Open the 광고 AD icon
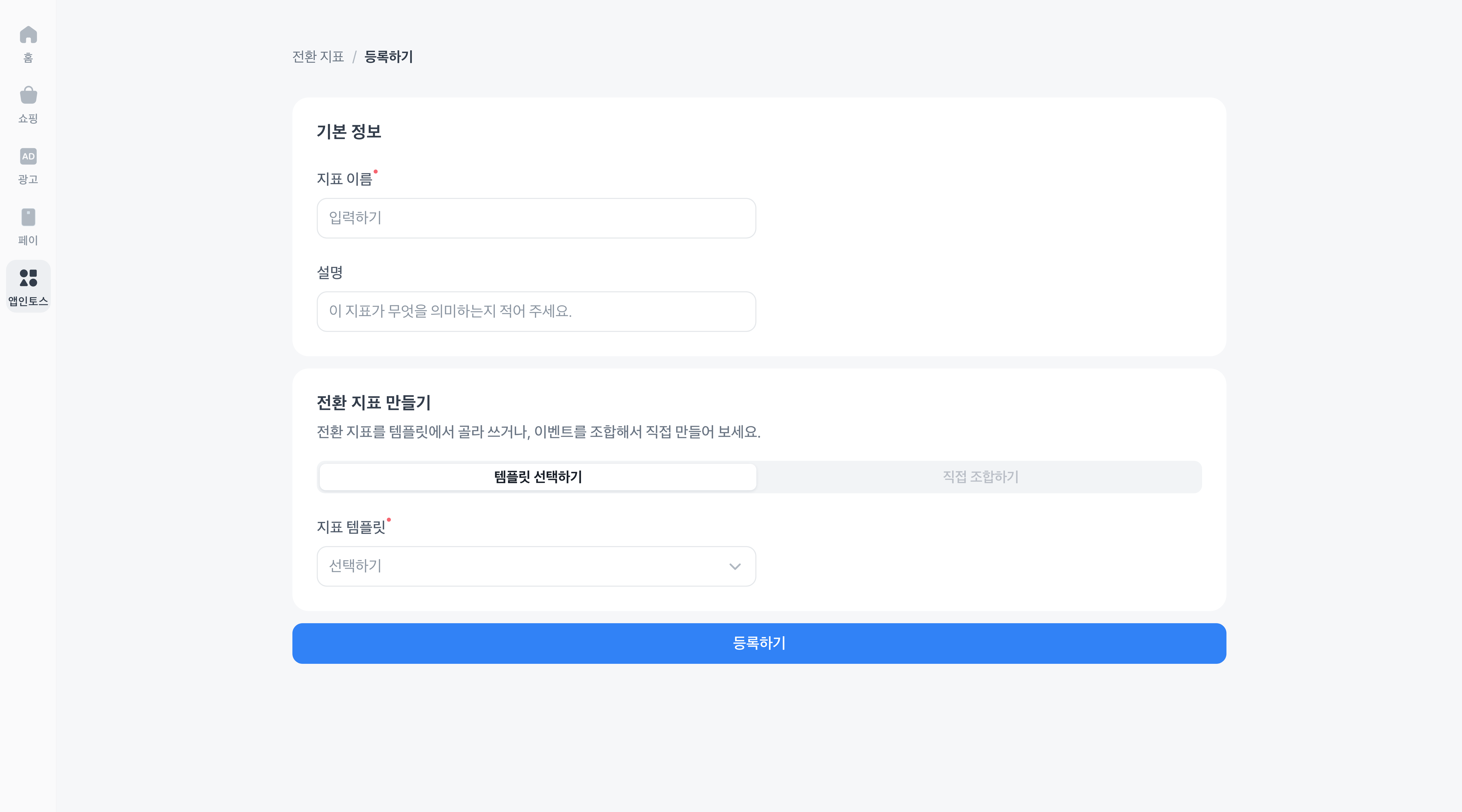The width and height of the screenshot is (1462, 812). [28, 156]
